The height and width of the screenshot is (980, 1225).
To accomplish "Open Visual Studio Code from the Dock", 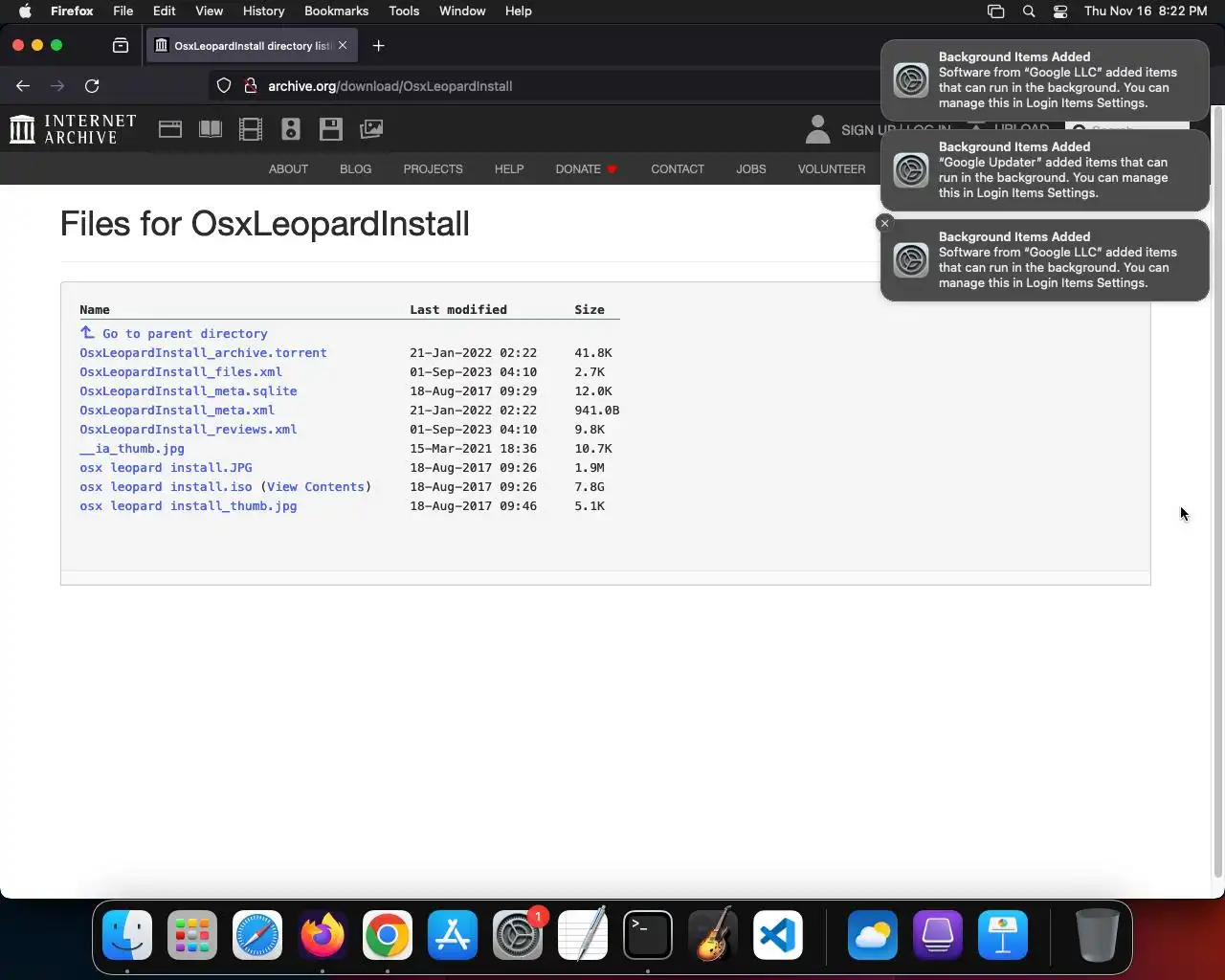I will pos(778,935).
